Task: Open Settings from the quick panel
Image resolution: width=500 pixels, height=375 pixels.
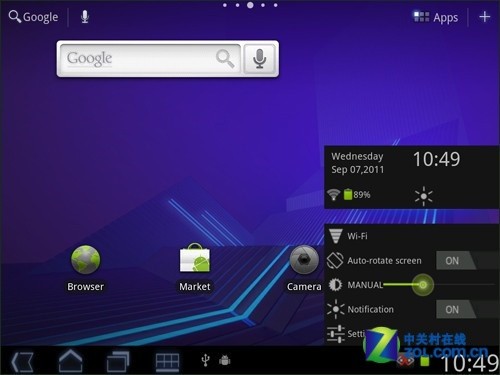Action: point(347,334)
